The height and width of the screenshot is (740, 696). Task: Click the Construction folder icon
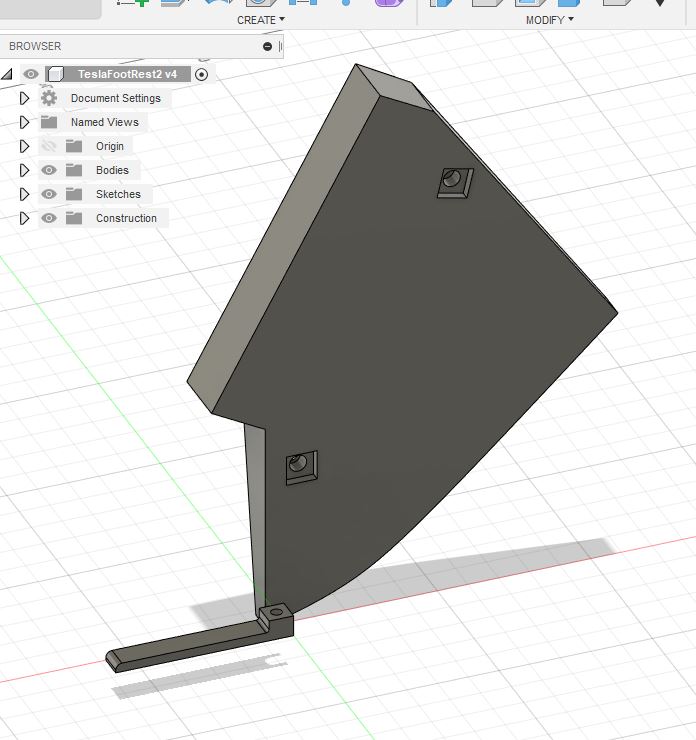tap(74, 218)
